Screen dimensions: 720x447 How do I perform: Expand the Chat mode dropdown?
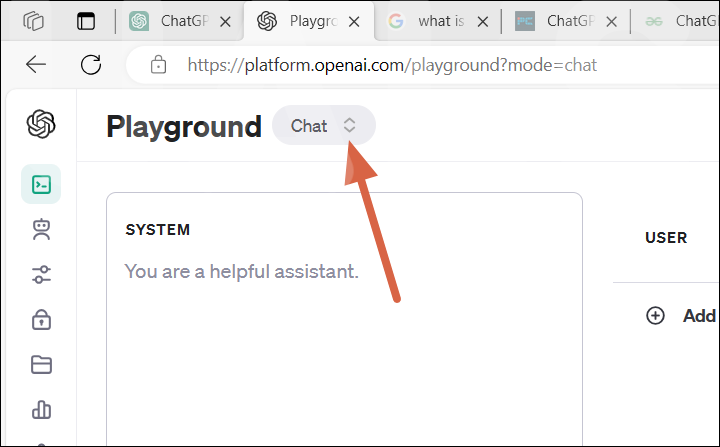324,125
